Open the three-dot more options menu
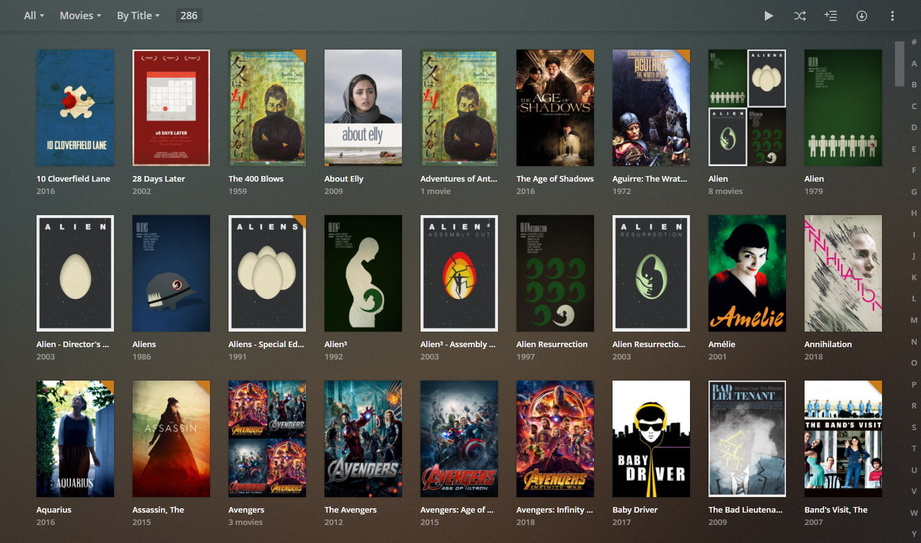921x543 pixels. tap(892, 16)
